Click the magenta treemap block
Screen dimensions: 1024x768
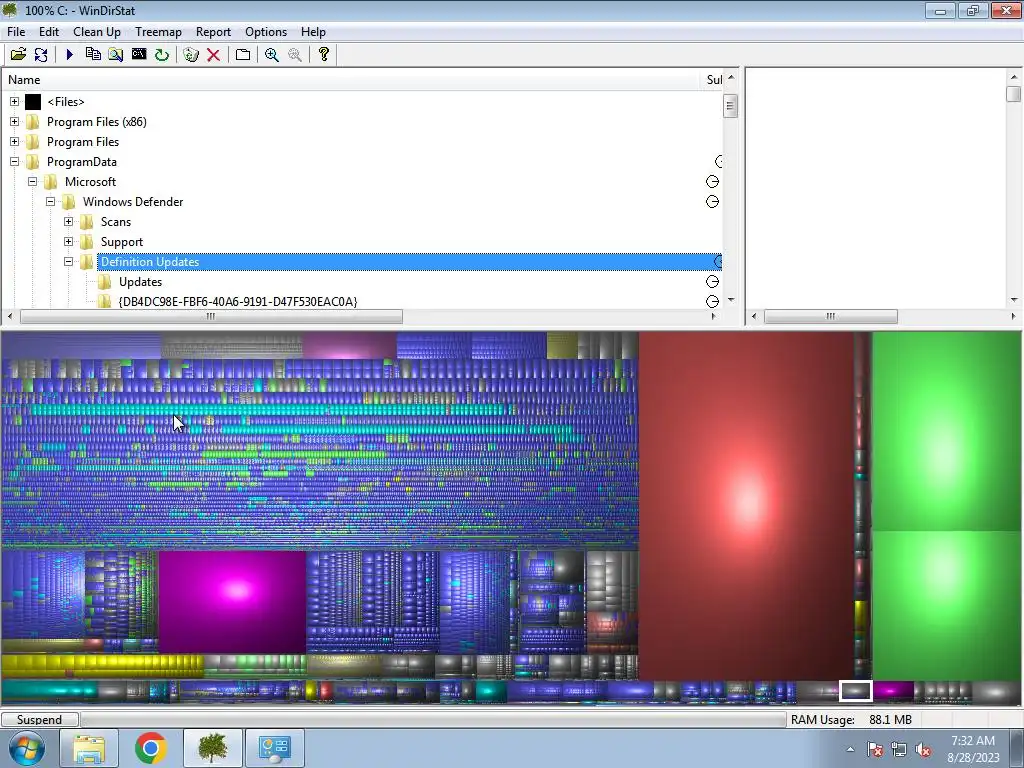point(232,601)
